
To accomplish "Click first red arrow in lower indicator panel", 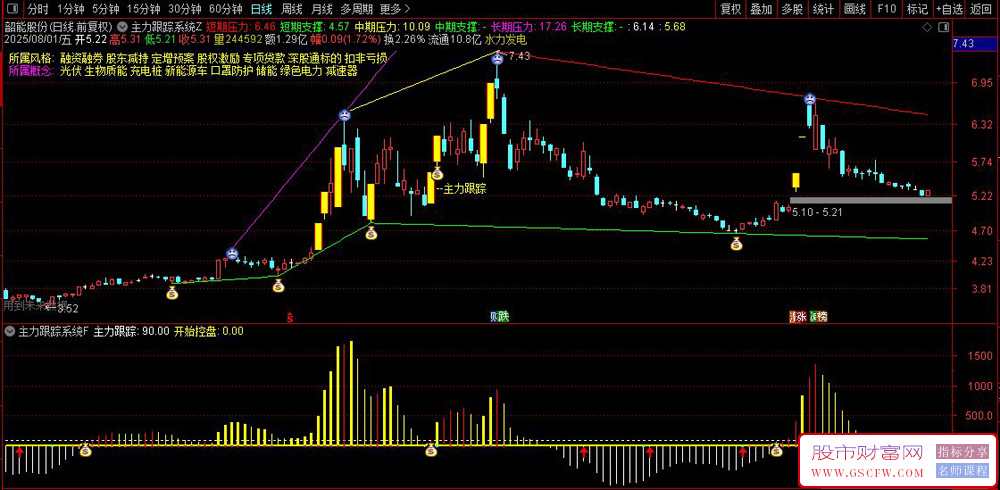I will (20, 452).
